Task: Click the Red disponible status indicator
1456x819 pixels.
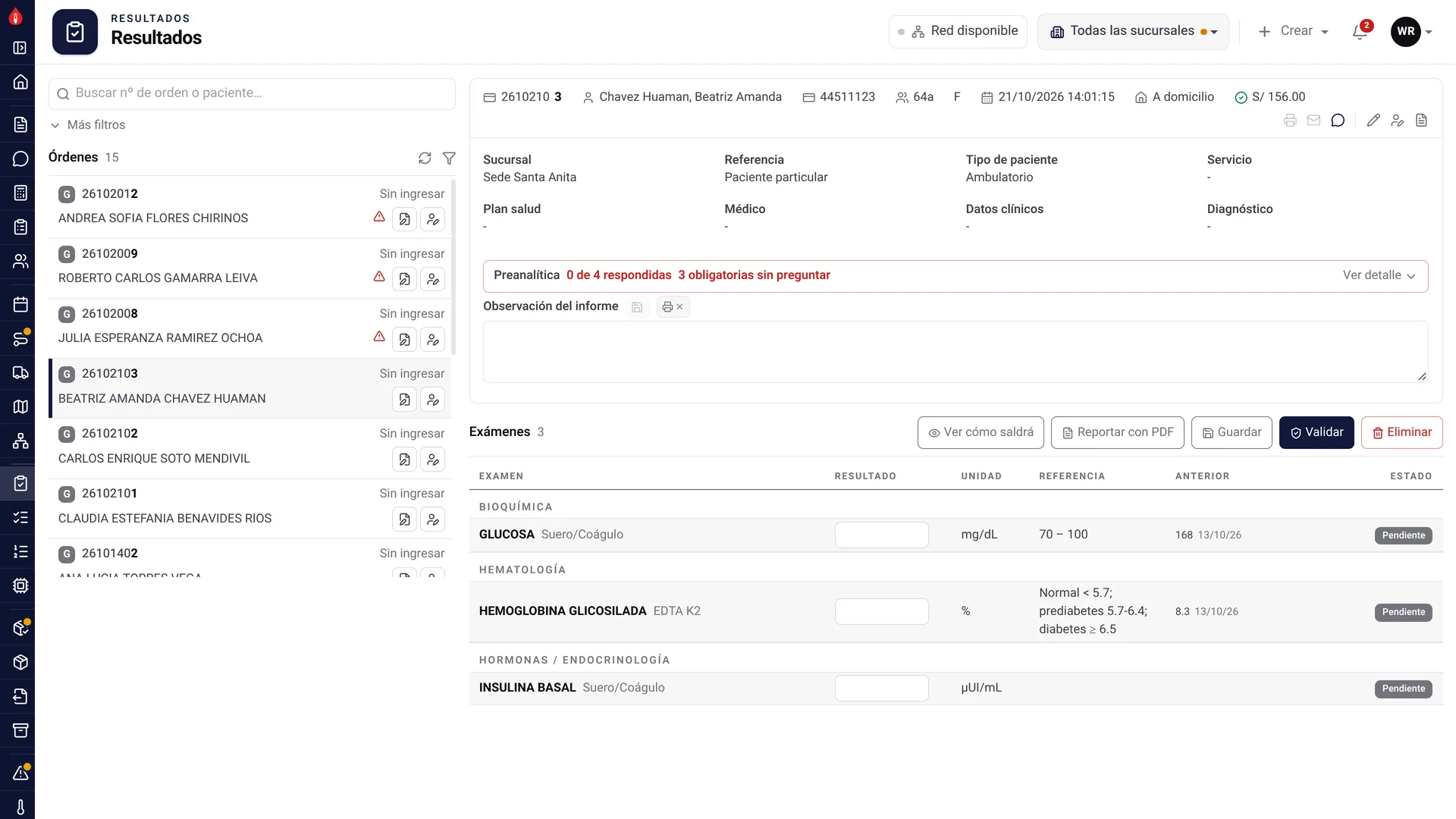Action: (x=958, y=32)
